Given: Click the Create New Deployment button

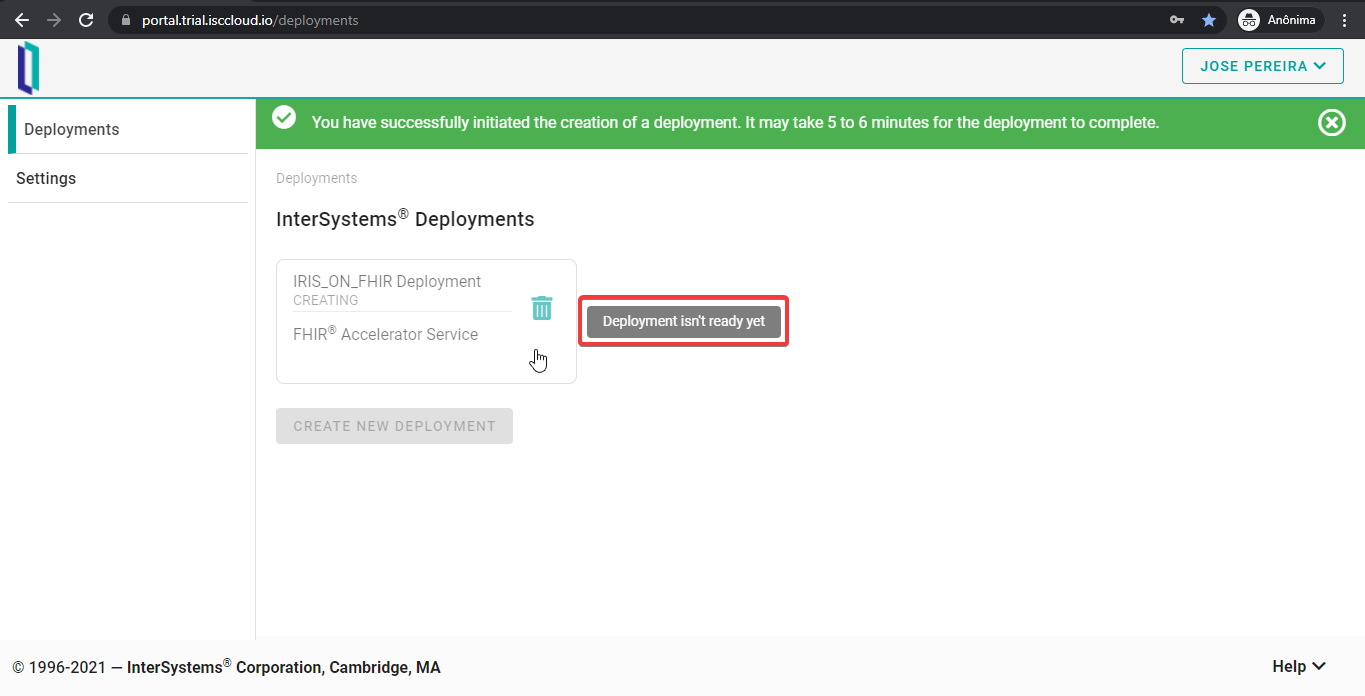Looking at the screenshot, I should pos(394,426).
